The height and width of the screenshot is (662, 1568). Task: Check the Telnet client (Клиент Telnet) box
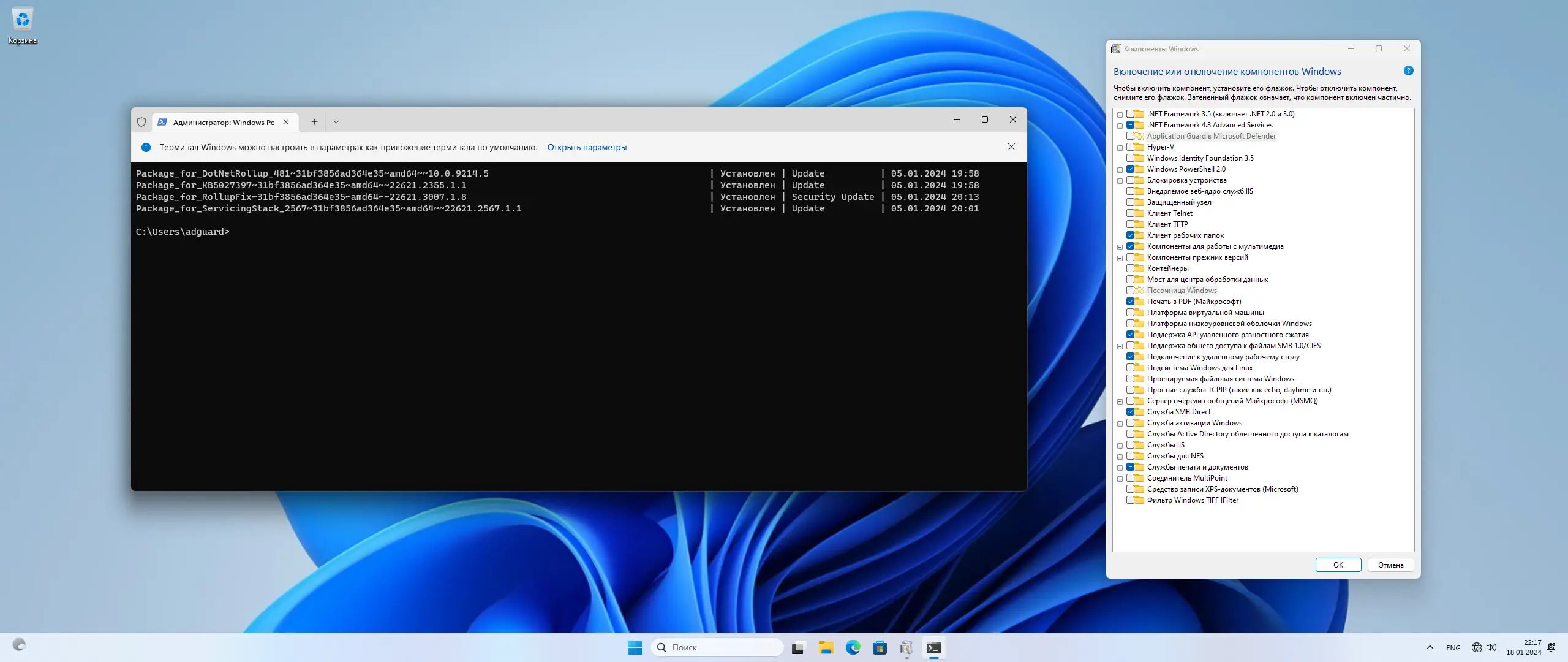click(1130, 213)
